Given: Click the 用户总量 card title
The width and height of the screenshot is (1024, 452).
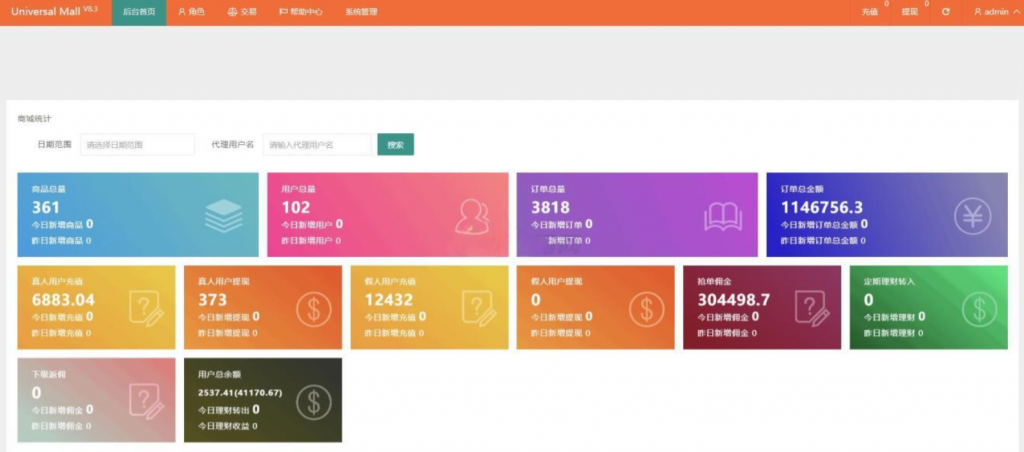Looking at the screenshot, I should coord(298,189).
